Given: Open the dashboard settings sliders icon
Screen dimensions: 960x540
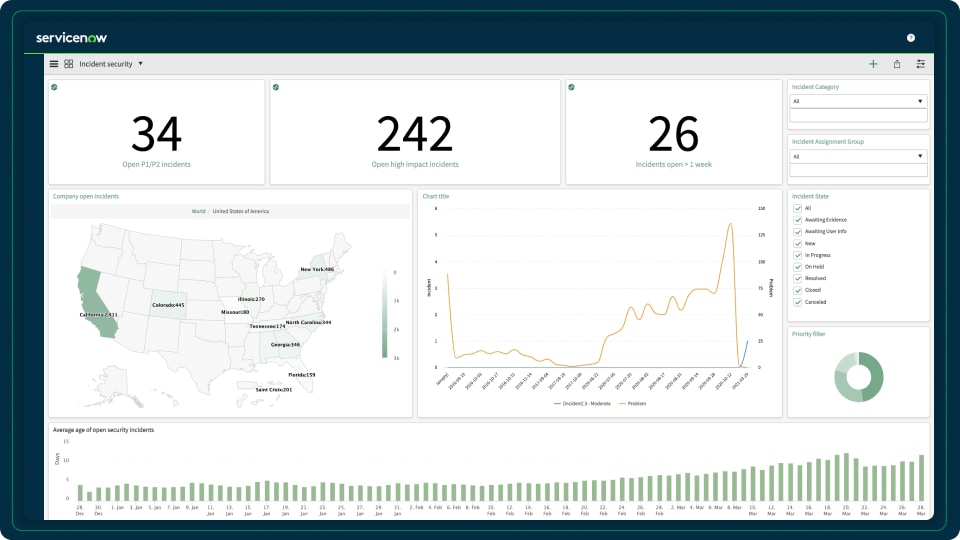Looking at the screenshot, I should click(x=921, y=64).
